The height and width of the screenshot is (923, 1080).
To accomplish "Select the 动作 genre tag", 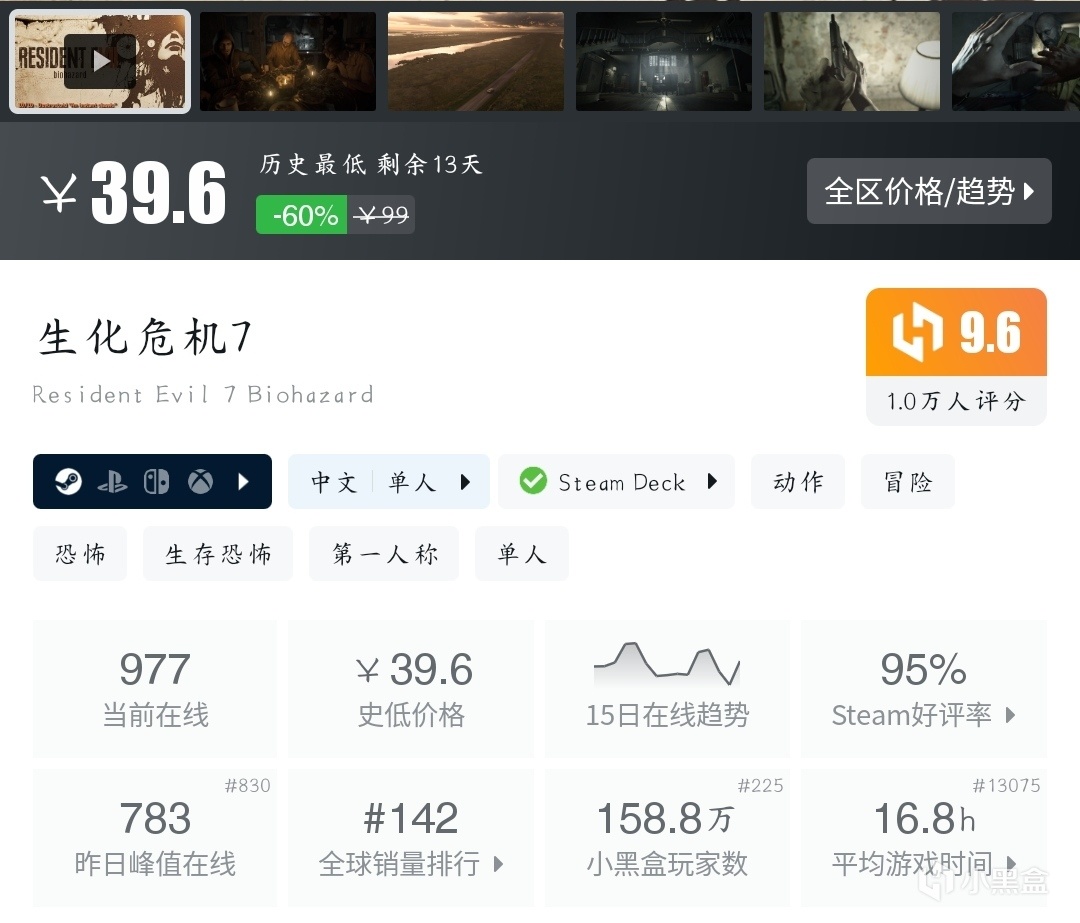I will (798, 481).
